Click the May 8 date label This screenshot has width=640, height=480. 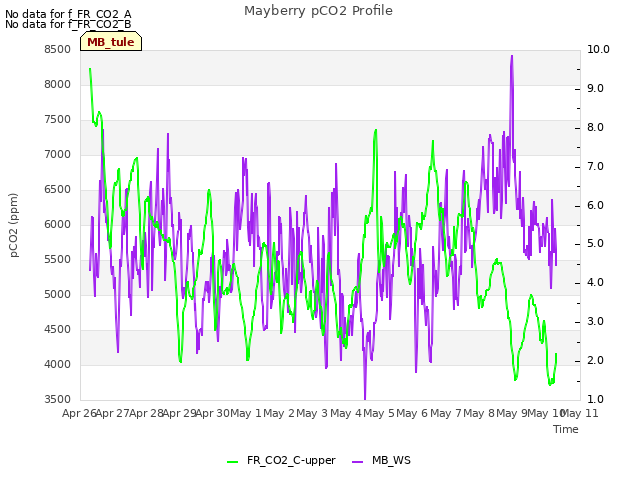479,414
